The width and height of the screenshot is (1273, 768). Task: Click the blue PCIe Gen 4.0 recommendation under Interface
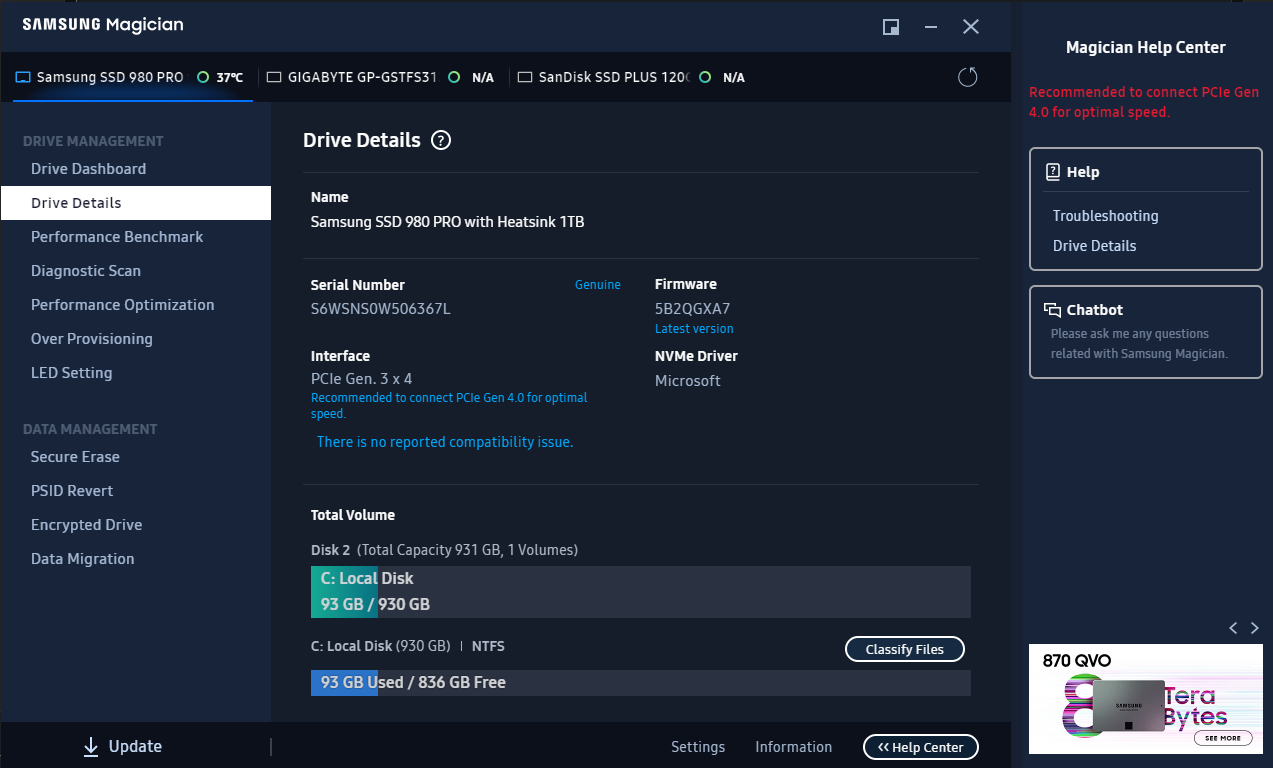tap(449, 405)
